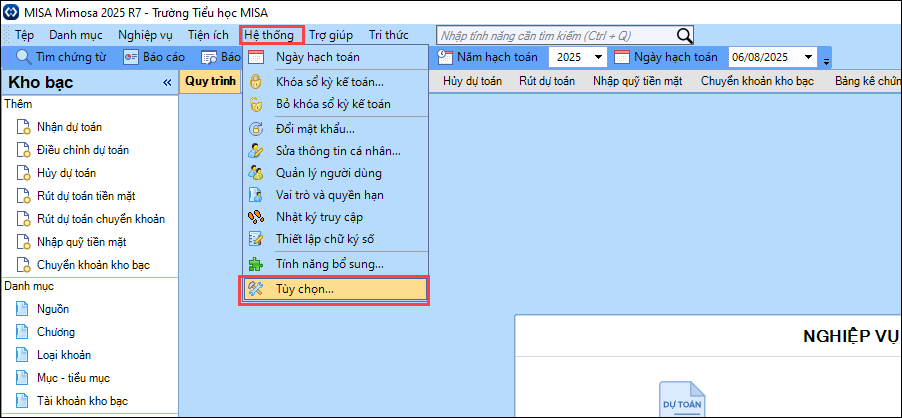Click the document icon beside Nhập quỹ tiền mặt
Viewport: 902px width, 418px height.
(x=23, y=242)
